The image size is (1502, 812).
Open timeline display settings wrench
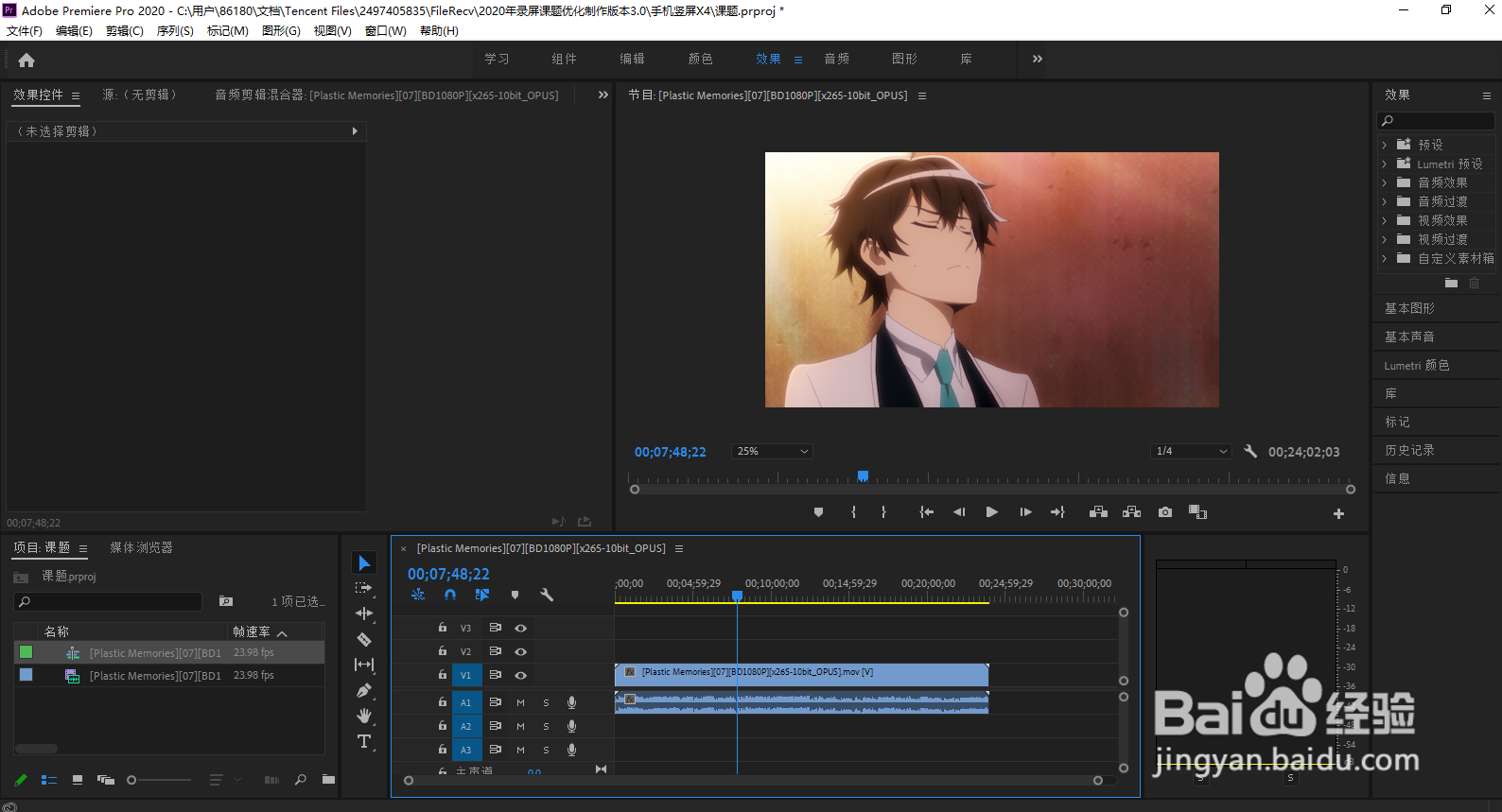pos(547,595)
